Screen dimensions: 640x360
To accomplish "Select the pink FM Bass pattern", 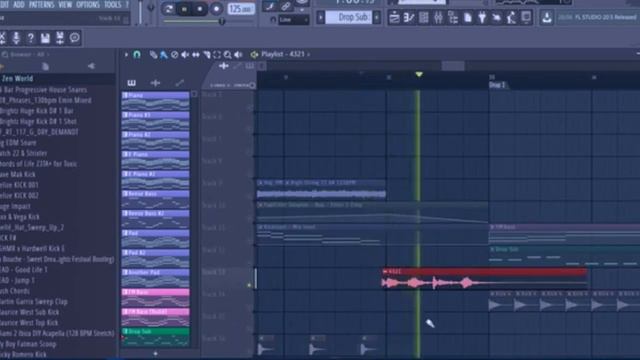I will tap(156, 298).
